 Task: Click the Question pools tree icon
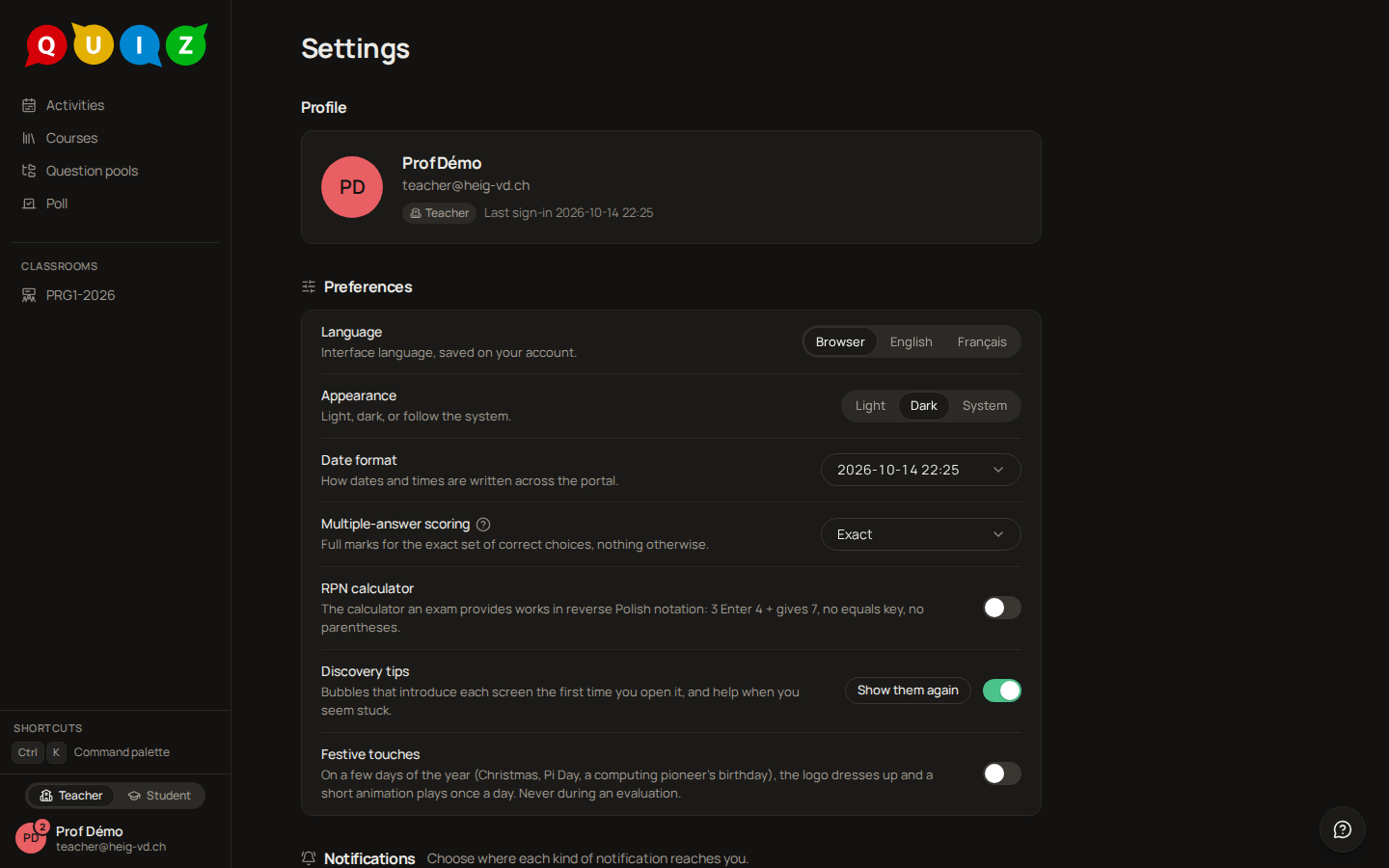[x=29, y=171]
